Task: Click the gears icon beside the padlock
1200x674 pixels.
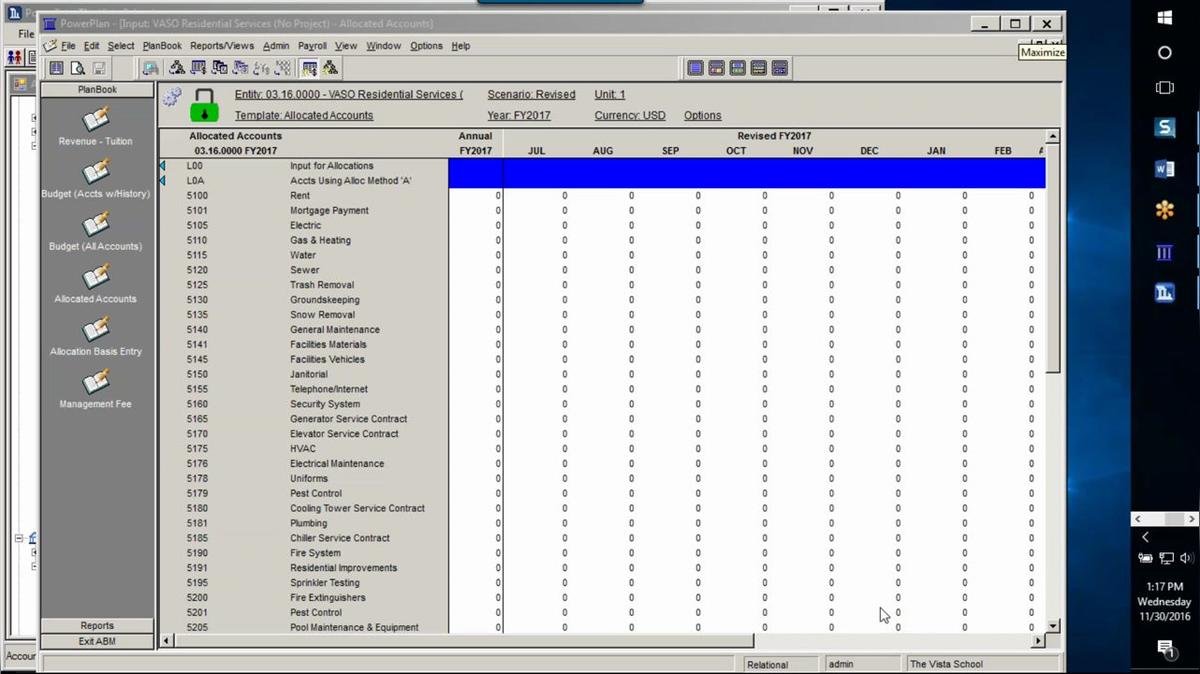Action: 172,97
